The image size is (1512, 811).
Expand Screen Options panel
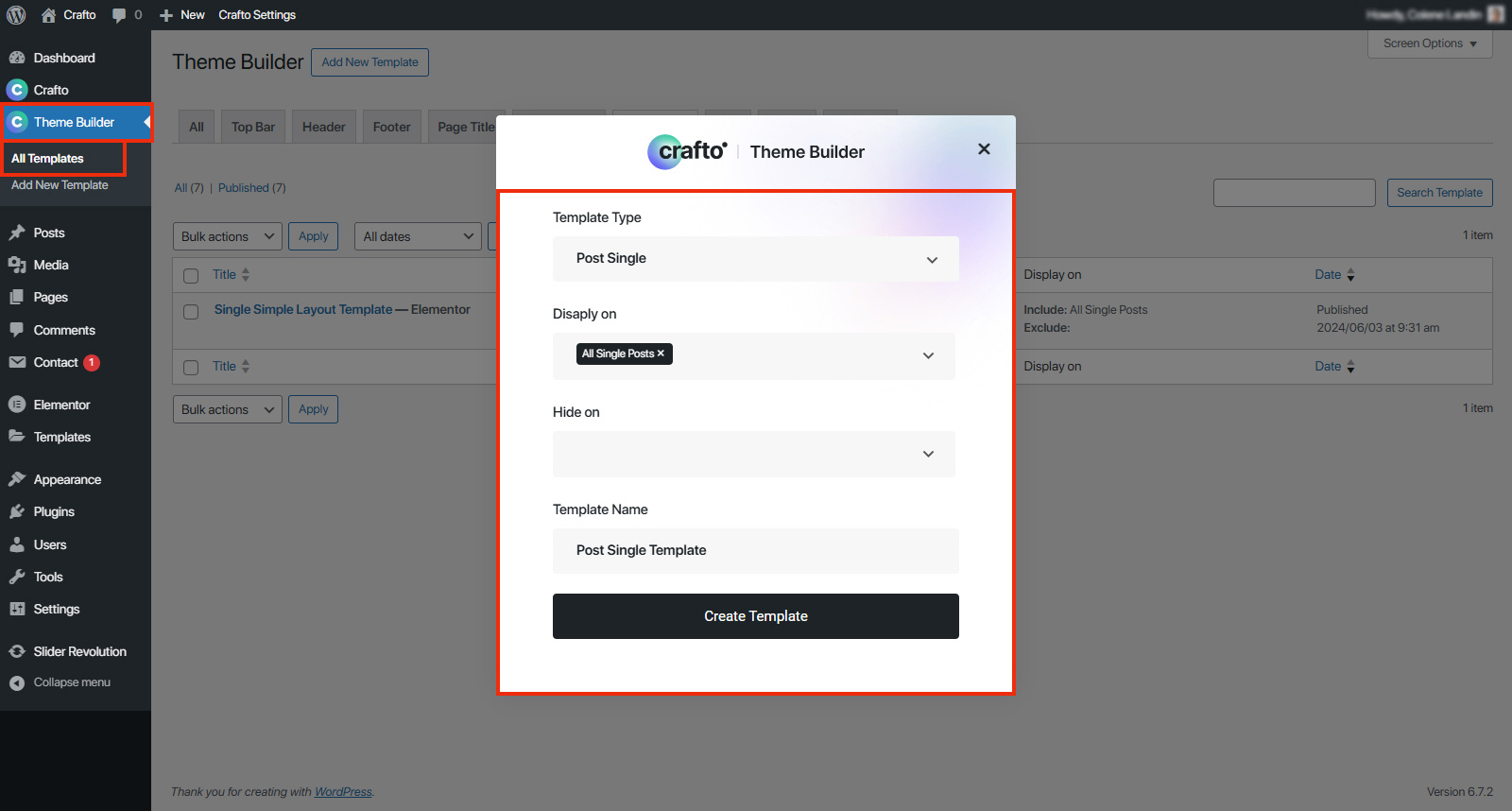[x=1430, y=43]
